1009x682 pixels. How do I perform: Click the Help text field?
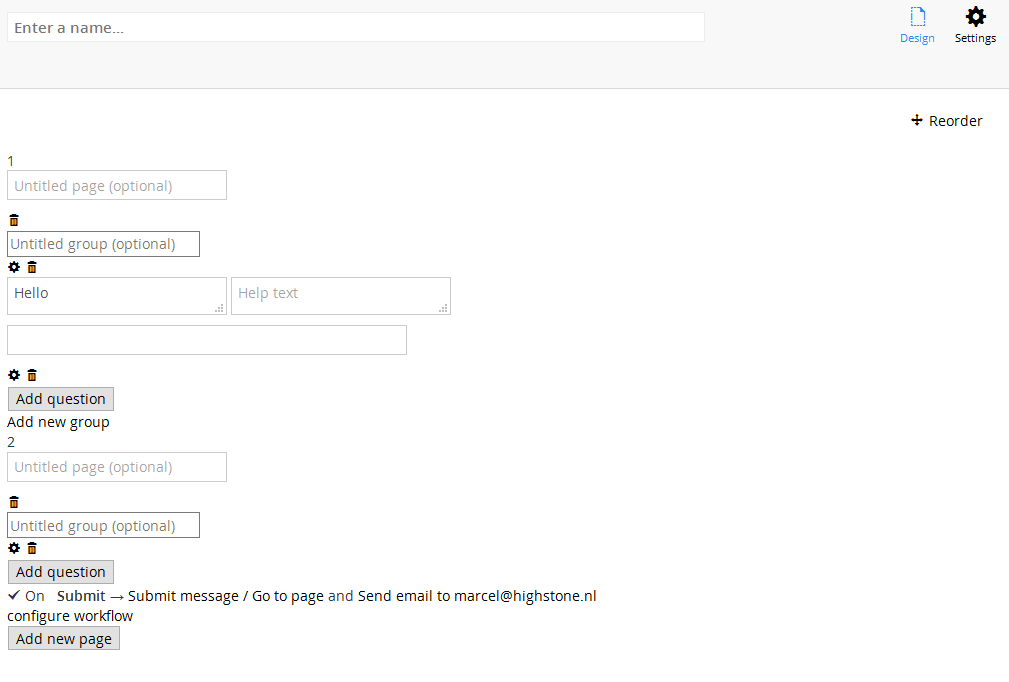(341, 296)
